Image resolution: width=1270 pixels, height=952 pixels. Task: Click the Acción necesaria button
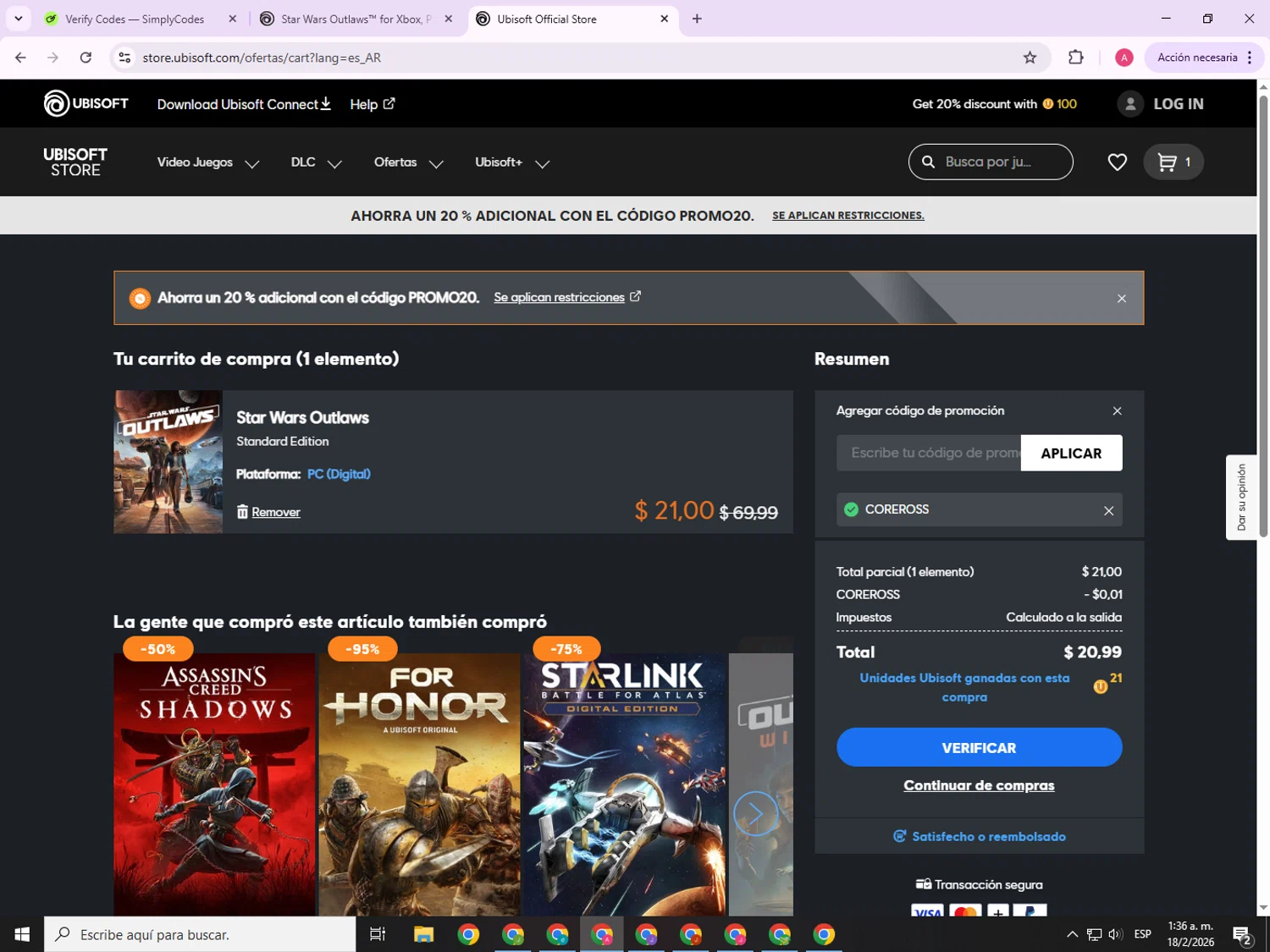tap(1204, 58)
